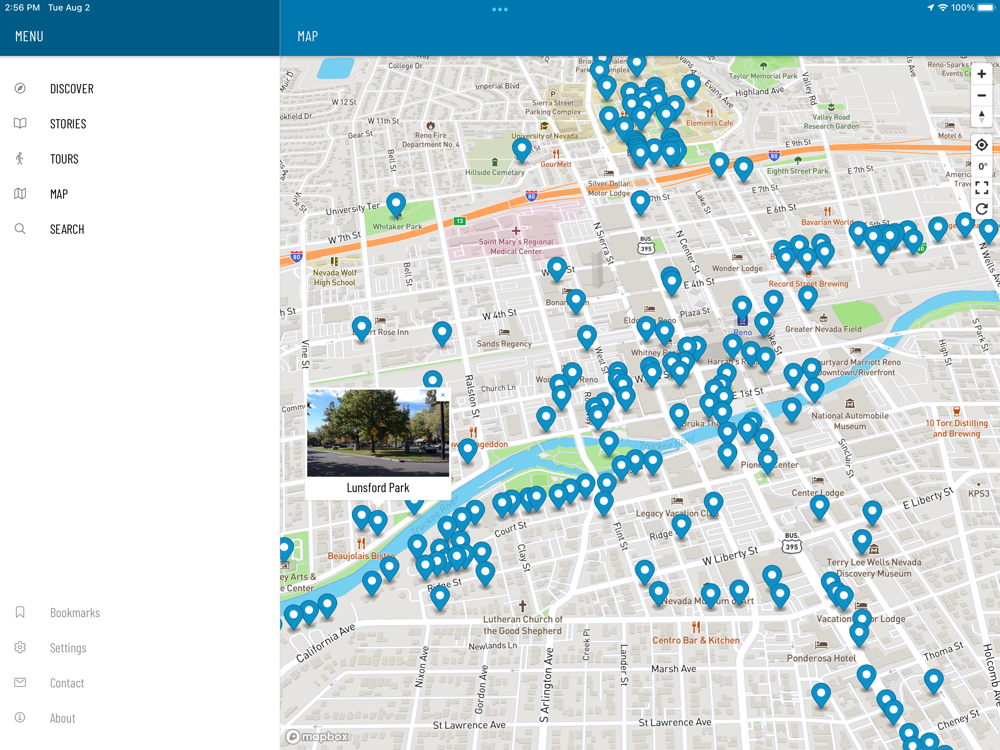Screen dimensions: 1000x750
Task: Select the marker at National Automobile Museum
Action: [791, 409]
